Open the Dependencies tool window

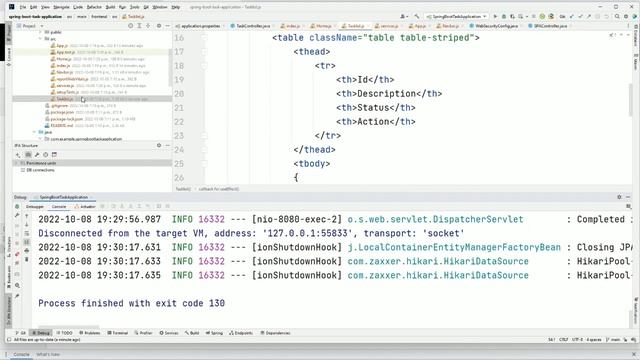[275, 333]
